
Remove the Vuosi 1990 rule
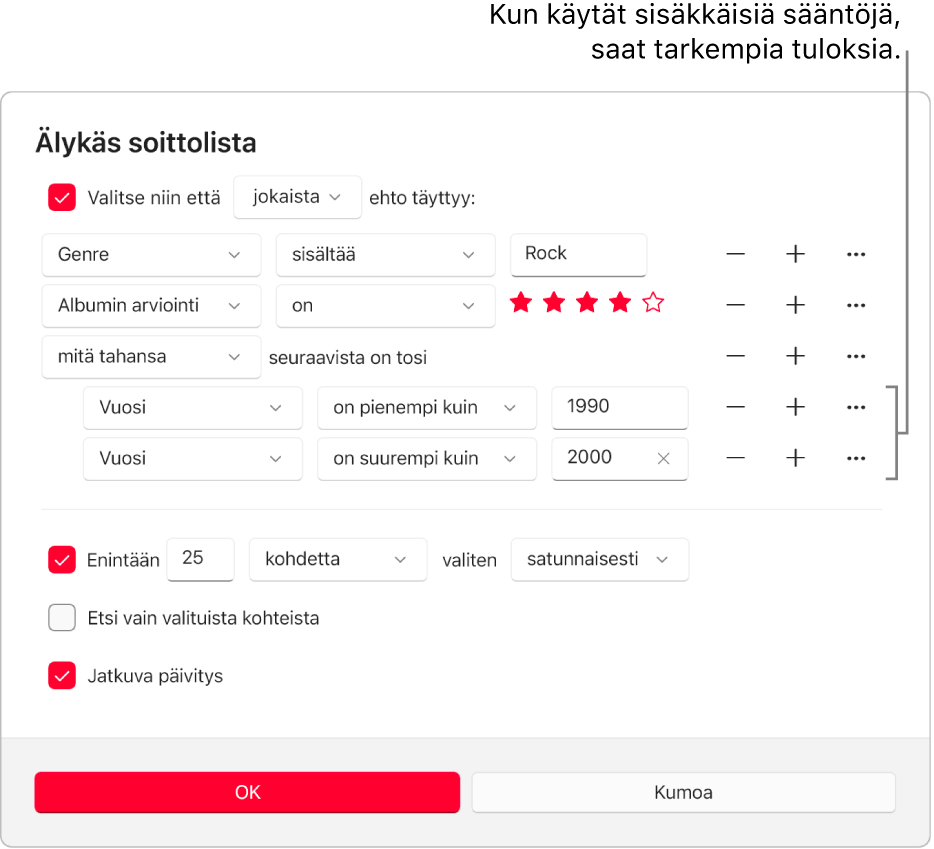coord(735,408)
